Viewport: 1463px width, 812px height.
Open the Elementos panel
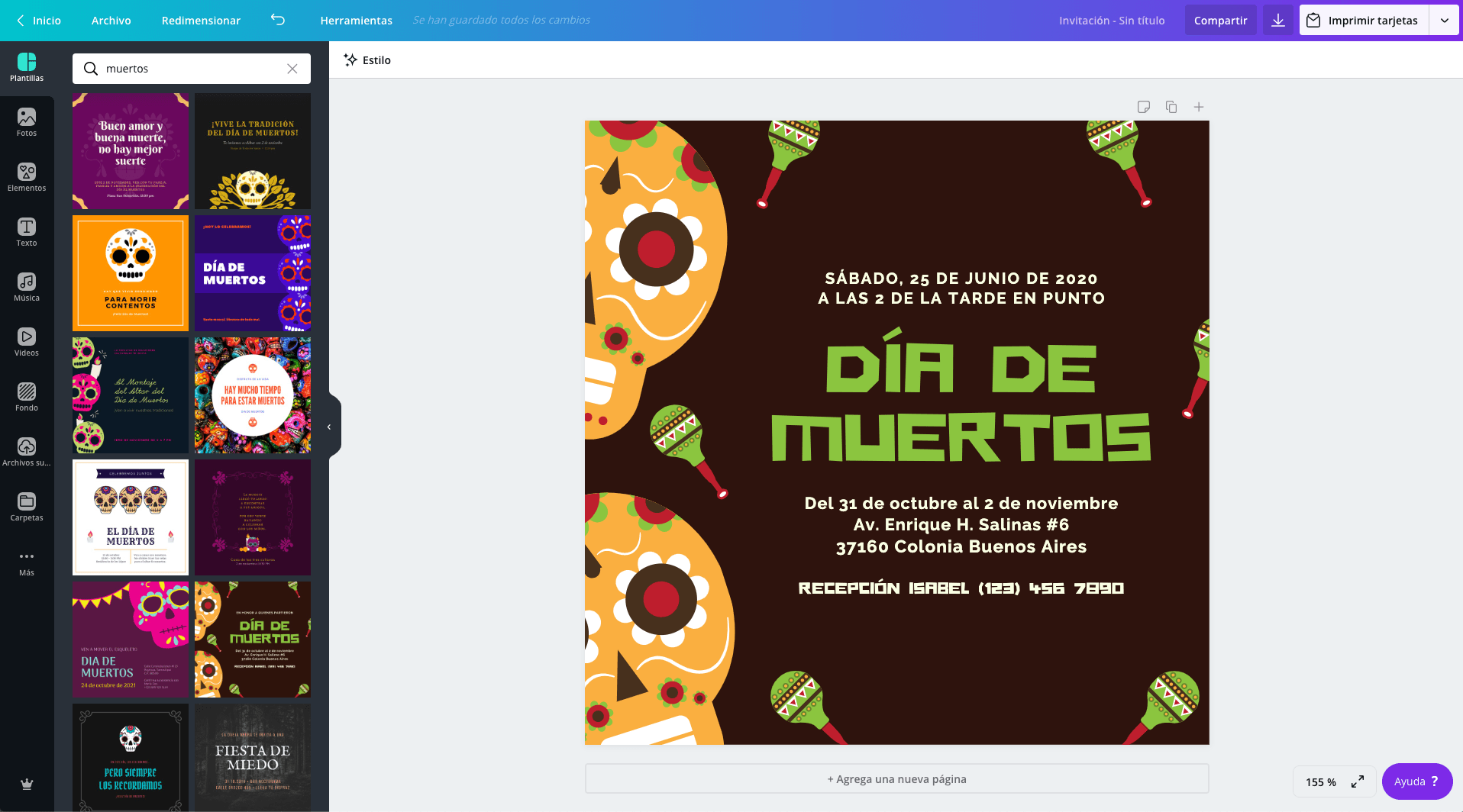click(x=27, y=177)
